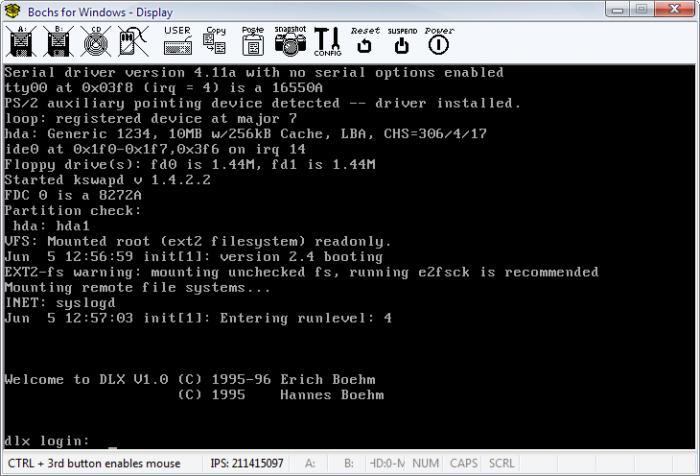Close the Bochs window
This screenshot has height=476, width=700.
point(675,9)
